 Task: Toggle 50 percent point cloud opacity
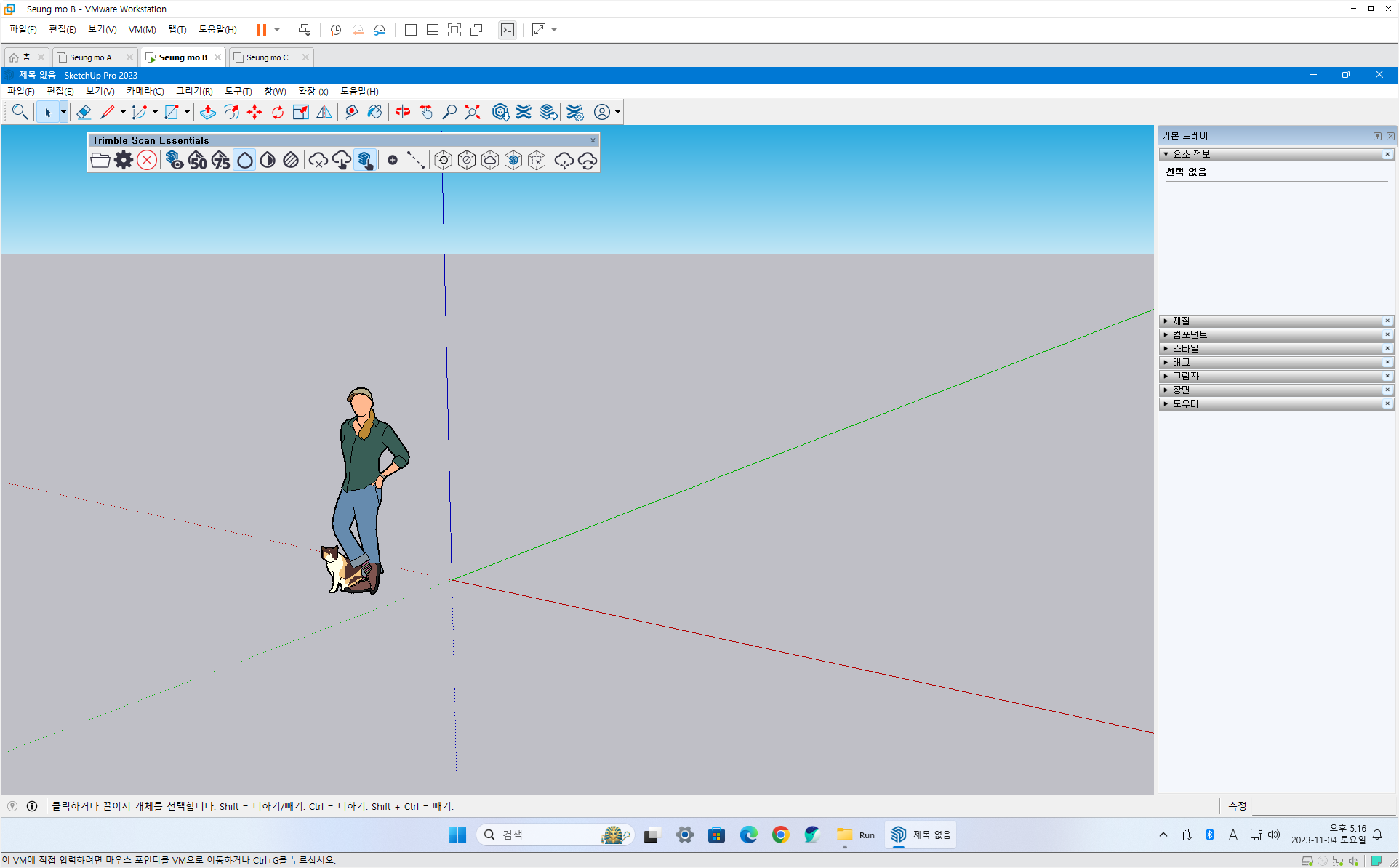(197, 161)
